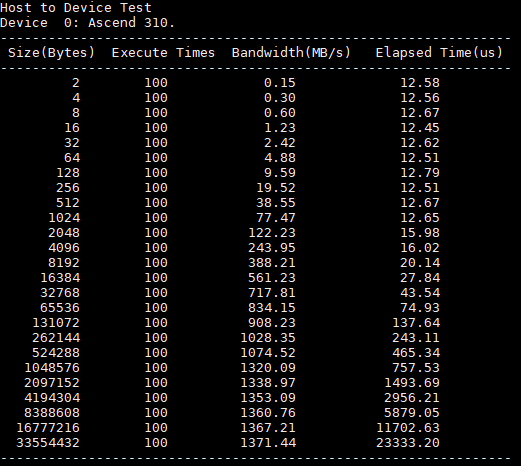Click the 834.15 bandwidth value

(272, 308)
